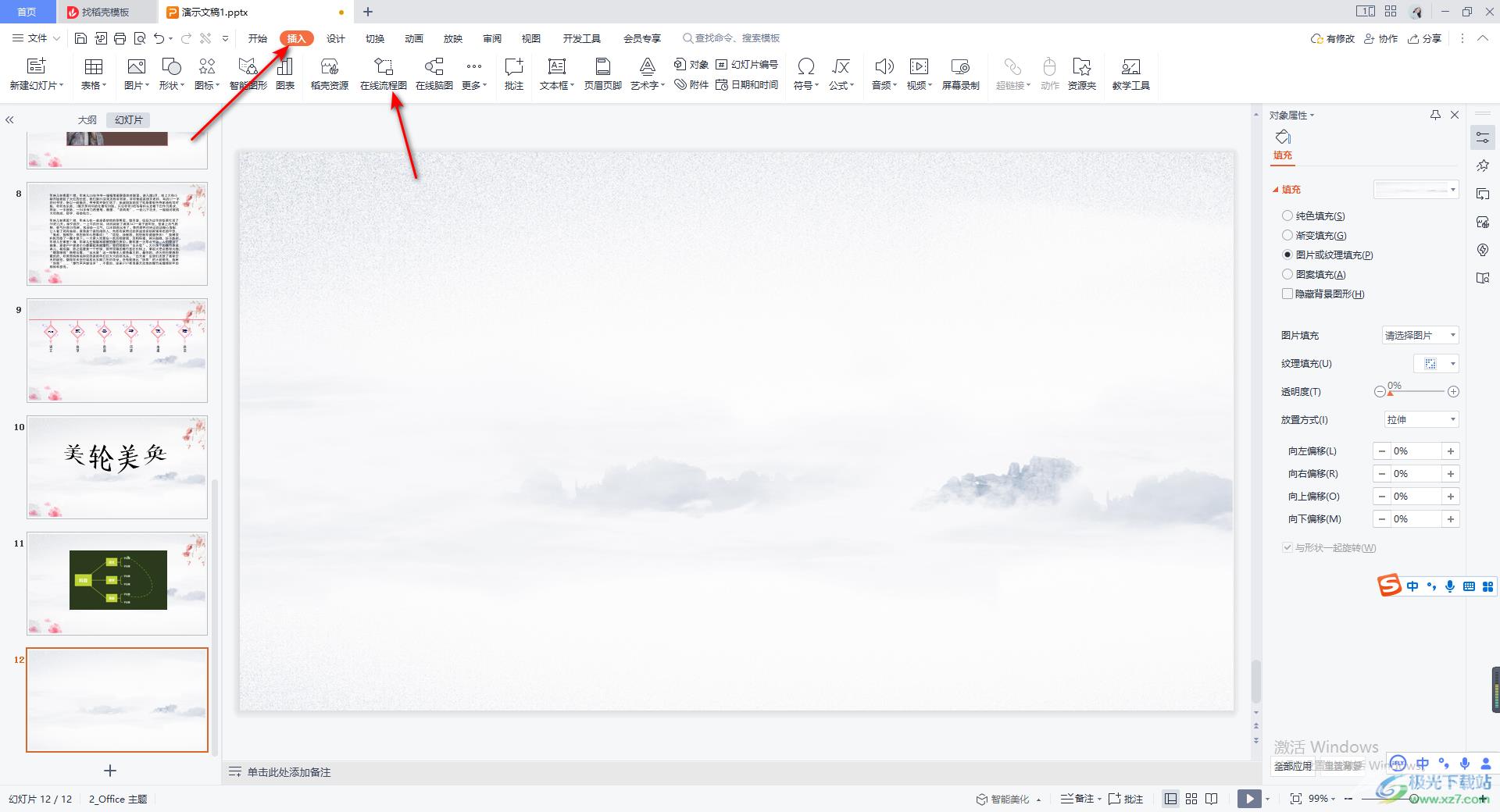Toggle hide background graphics (隐藏背景图形) checkbox
This screenshot has width=1500, height=812.
pos(1287,294)
